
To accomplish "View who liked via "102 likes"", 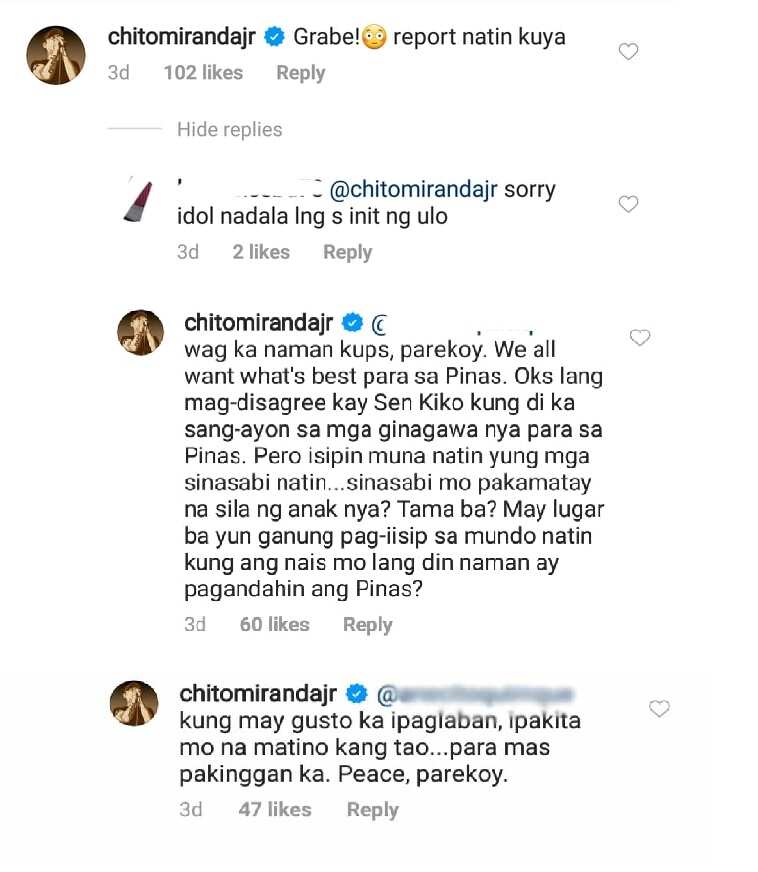I will [204, 73].
